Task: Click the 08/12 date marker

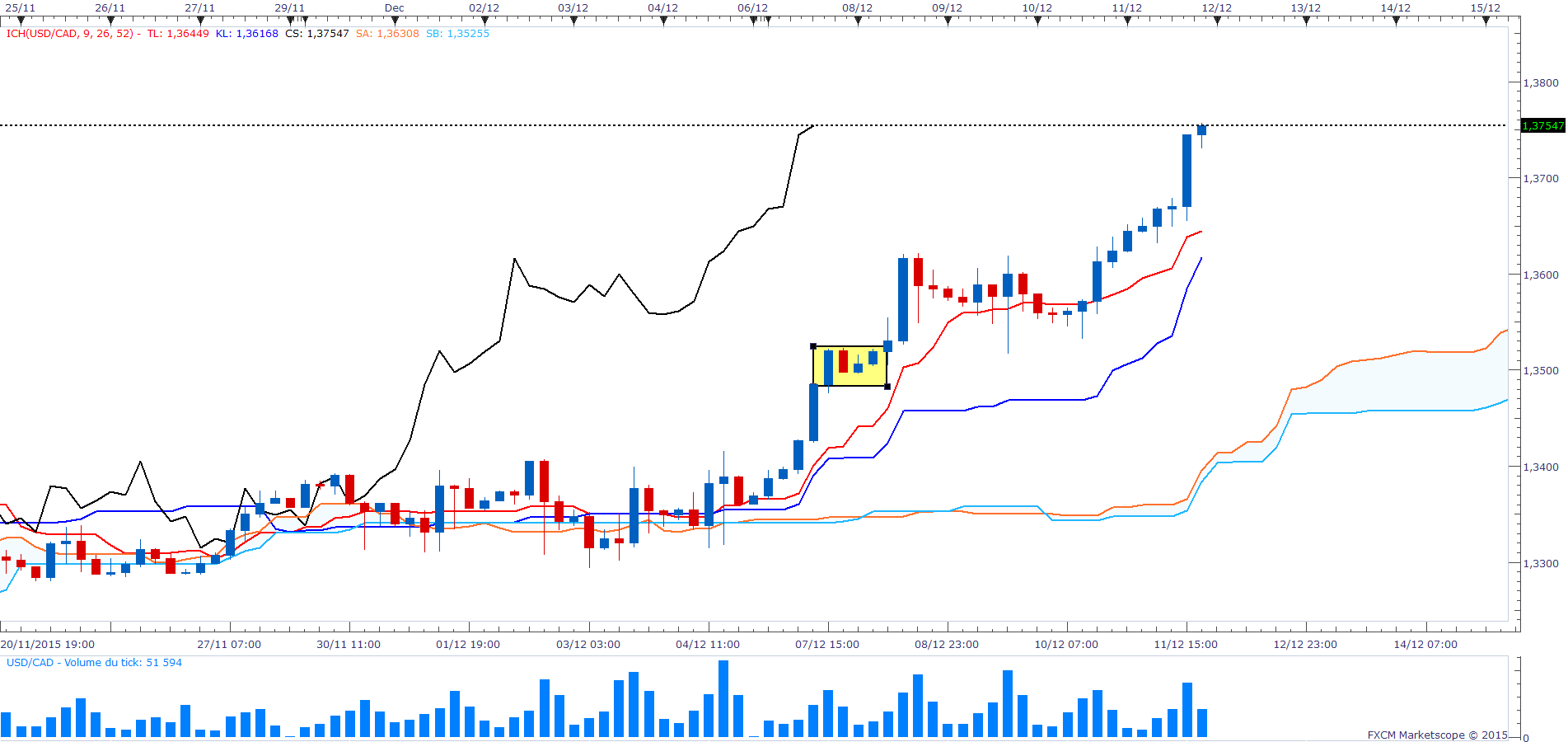Action: 858,8
